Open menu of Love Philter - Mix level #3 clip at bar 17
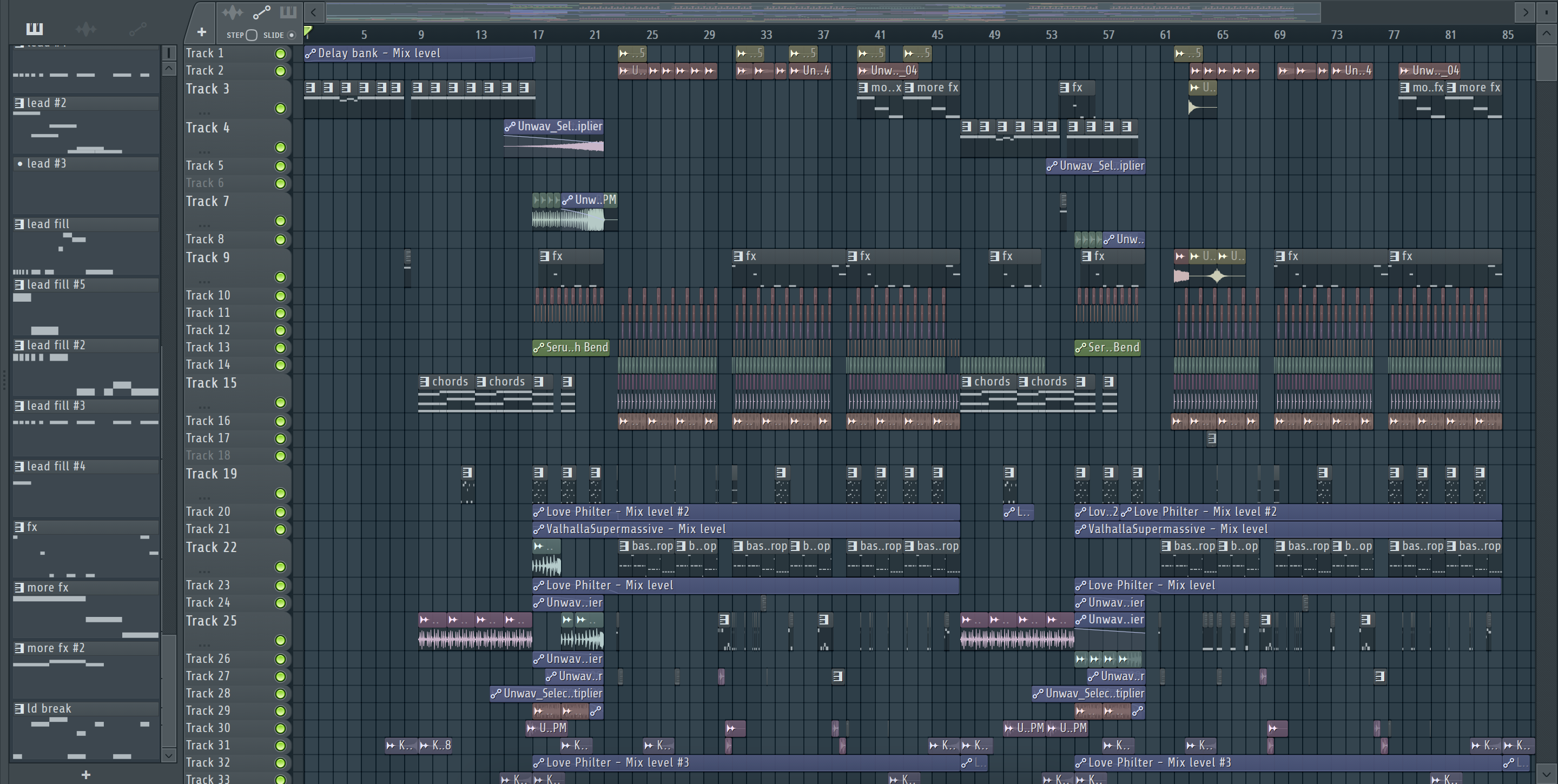The height and width of the screenshot is (784, 1558). pos(538,763)
